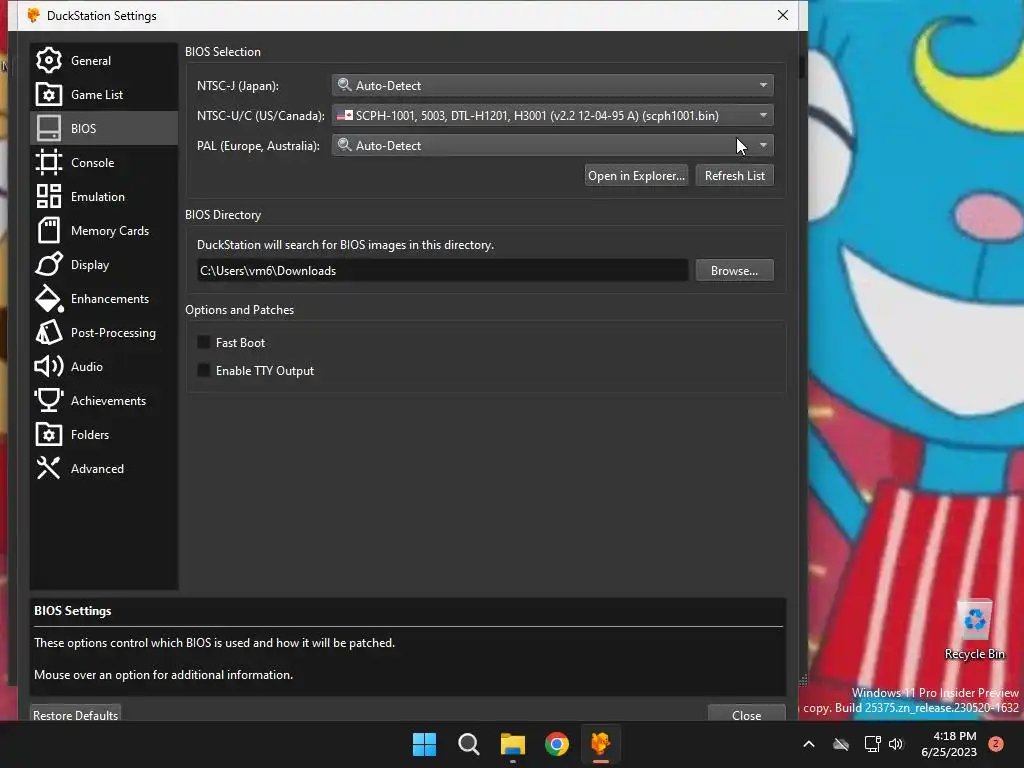This screenshot has width=1024, height=768.
Task: Expand the PAL (Europe, Australia) BIOS dropdown
Action: pyautogui.click(x=552, y=146)
